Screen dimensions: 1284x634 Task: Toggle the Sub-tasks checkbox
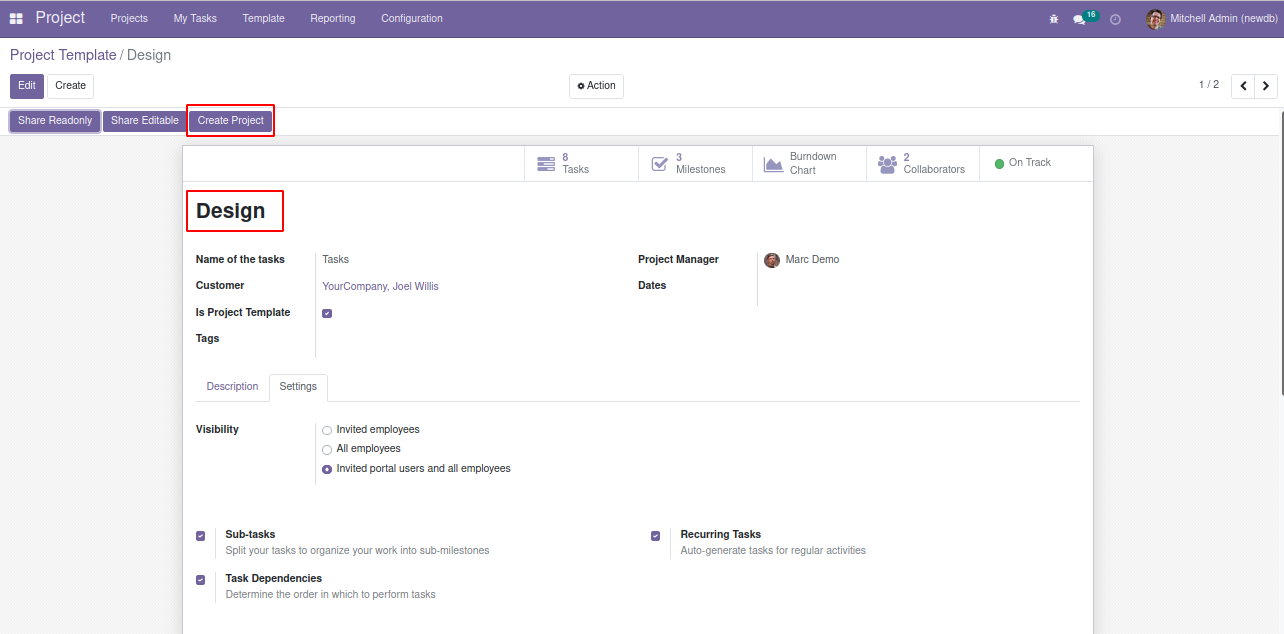(x=201, y=536)
